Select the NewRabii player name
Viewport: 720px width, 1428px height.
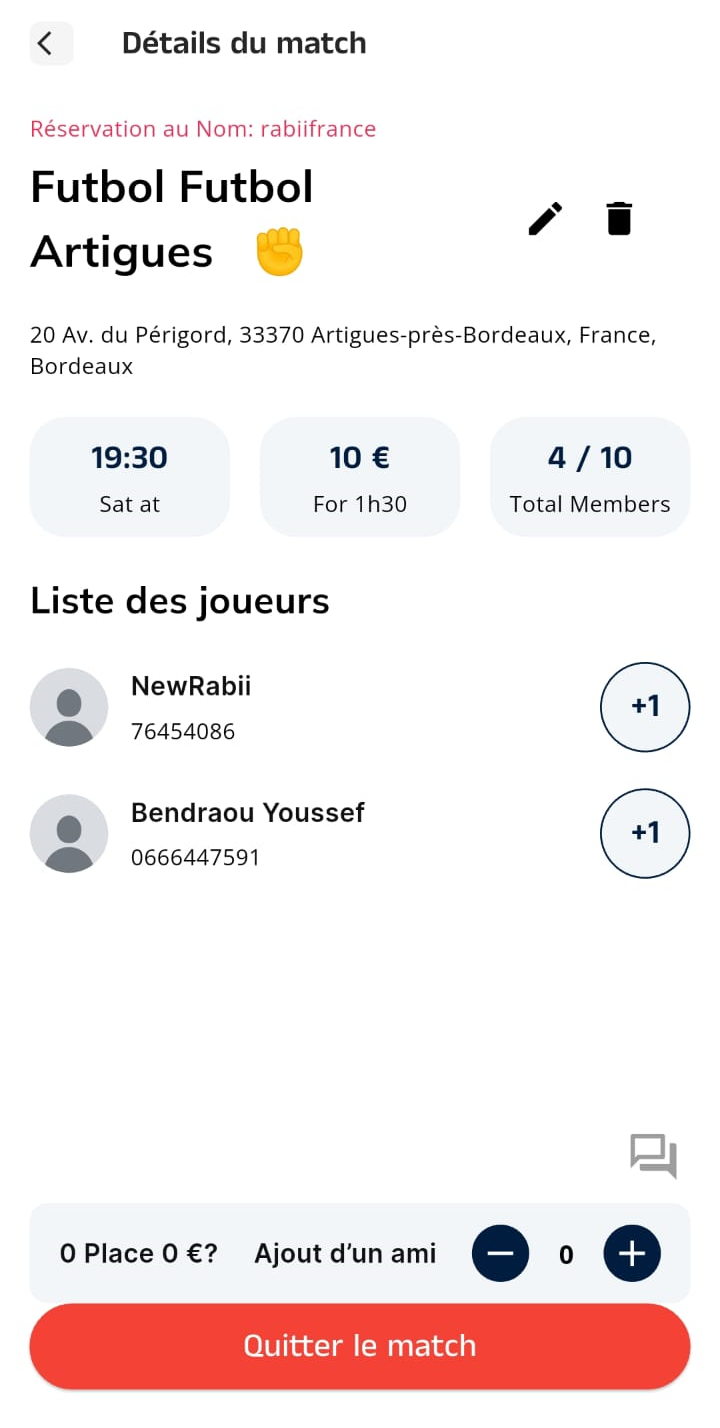[191, 686]
